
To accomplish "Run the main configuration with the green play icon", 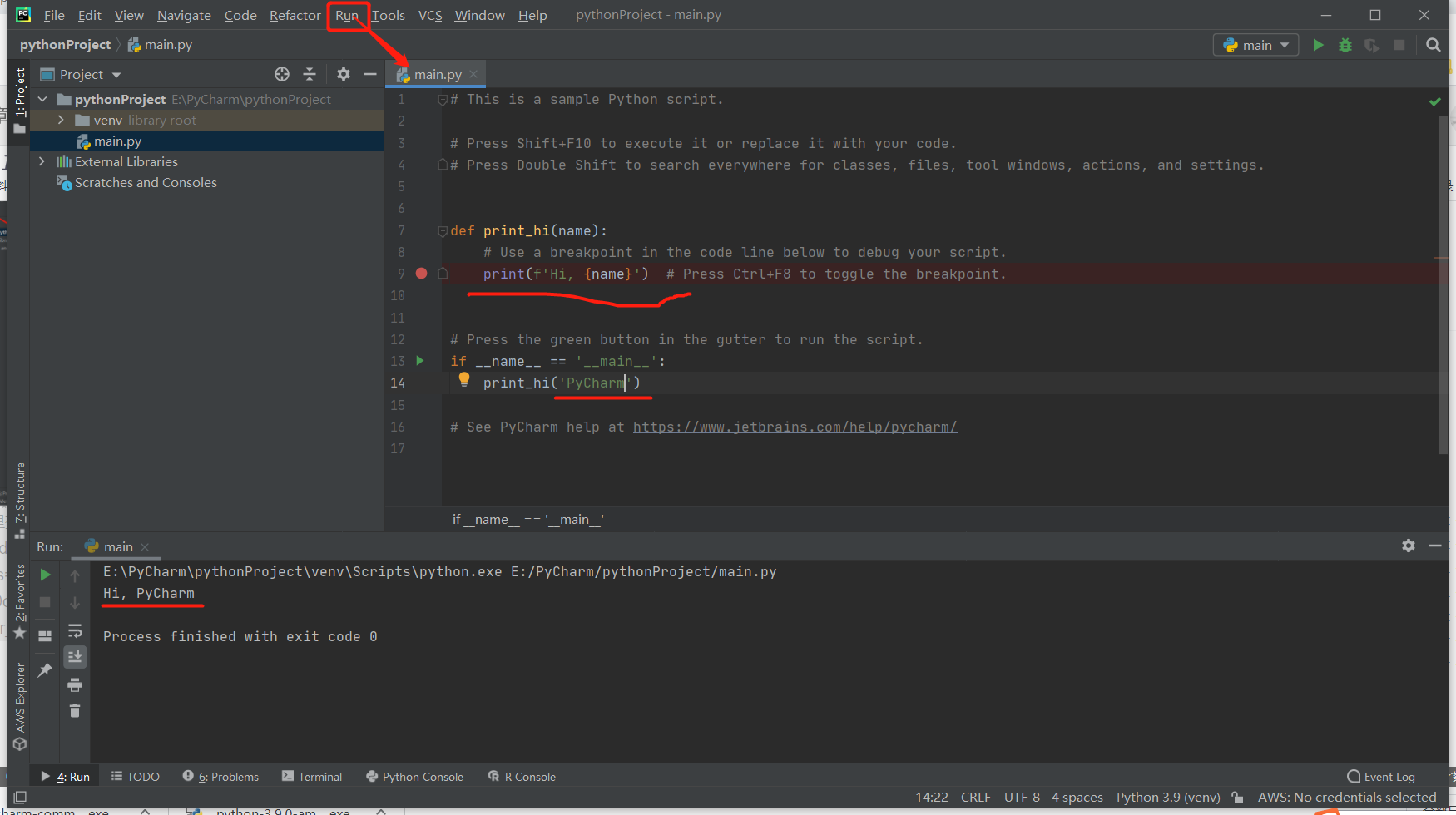I will (1319, 45).
